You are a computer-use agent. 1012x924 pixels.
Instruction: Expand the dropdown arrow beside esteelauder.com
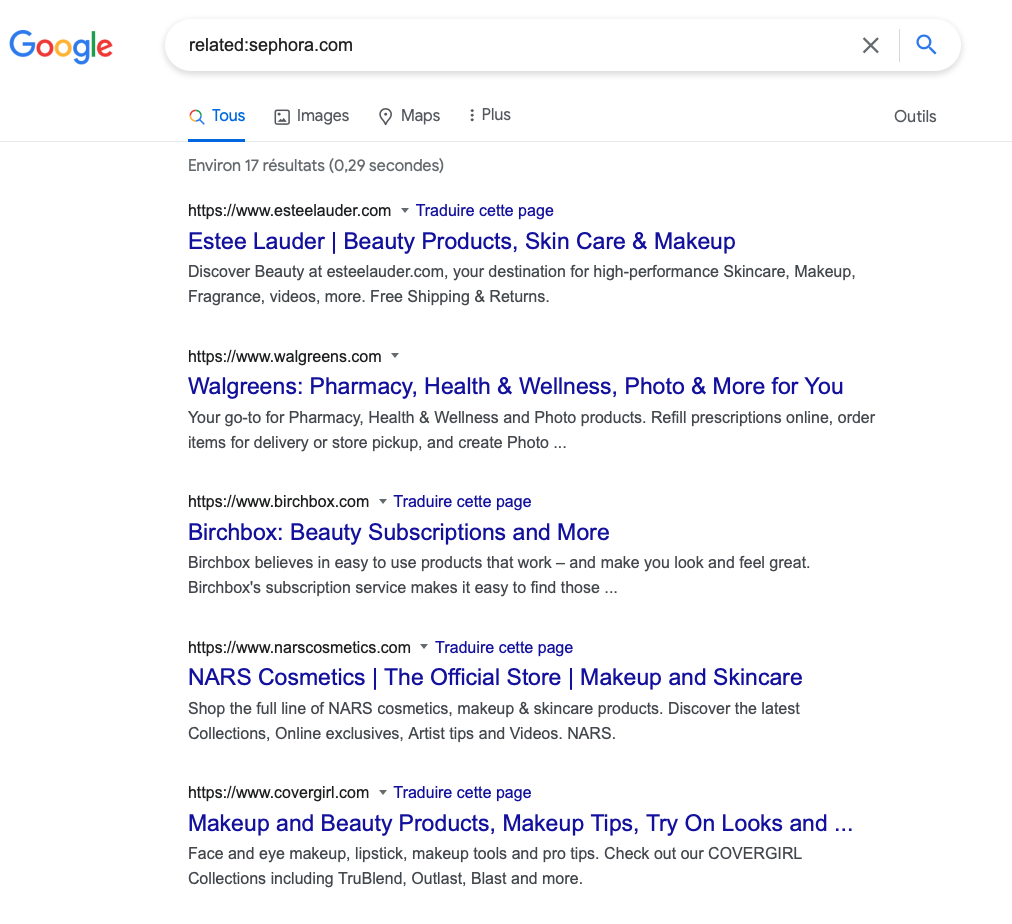pyautogui.click(x=405, y=210)
